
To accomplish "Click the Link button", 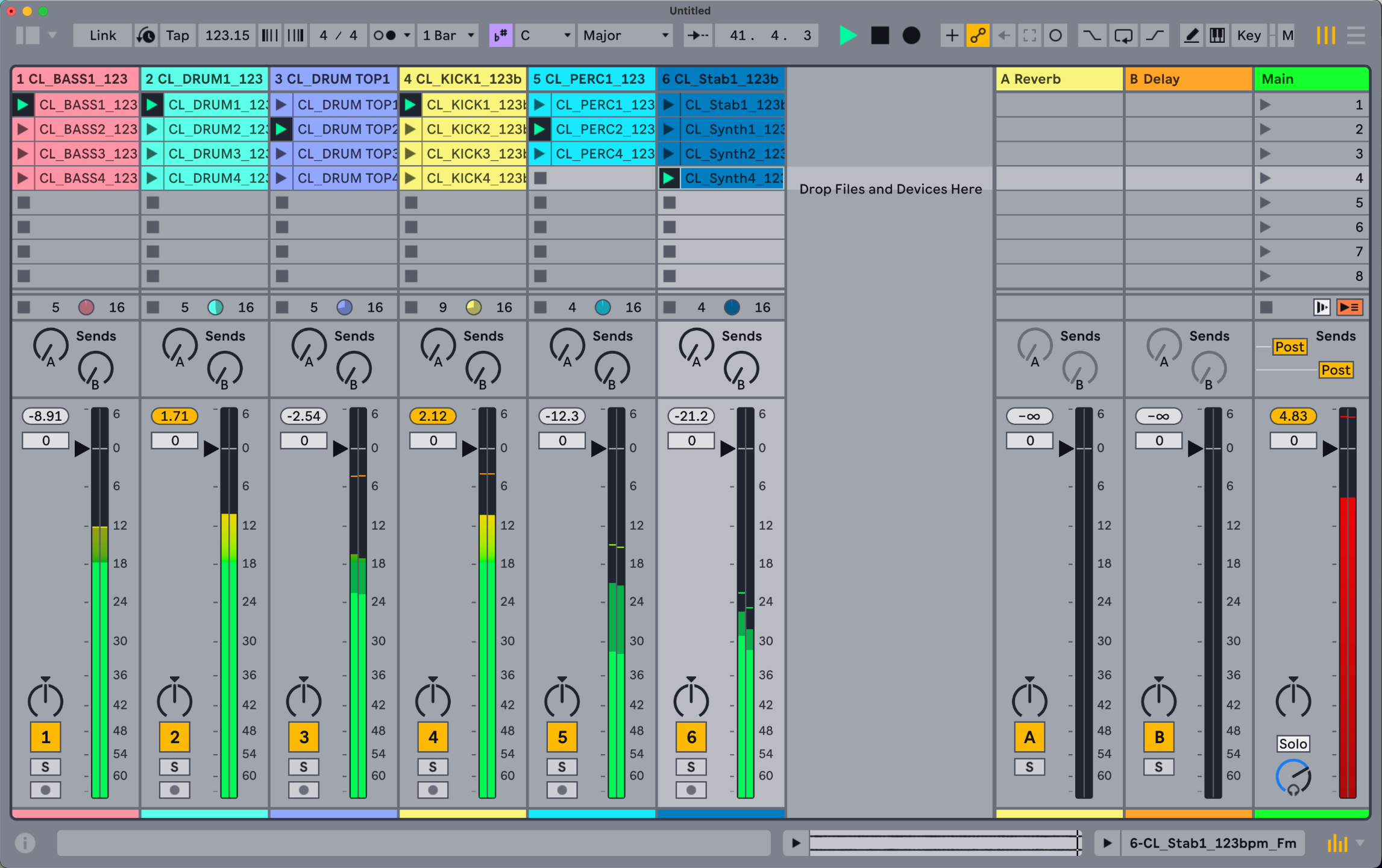I will pyautogui.click(x=102, y=36).
